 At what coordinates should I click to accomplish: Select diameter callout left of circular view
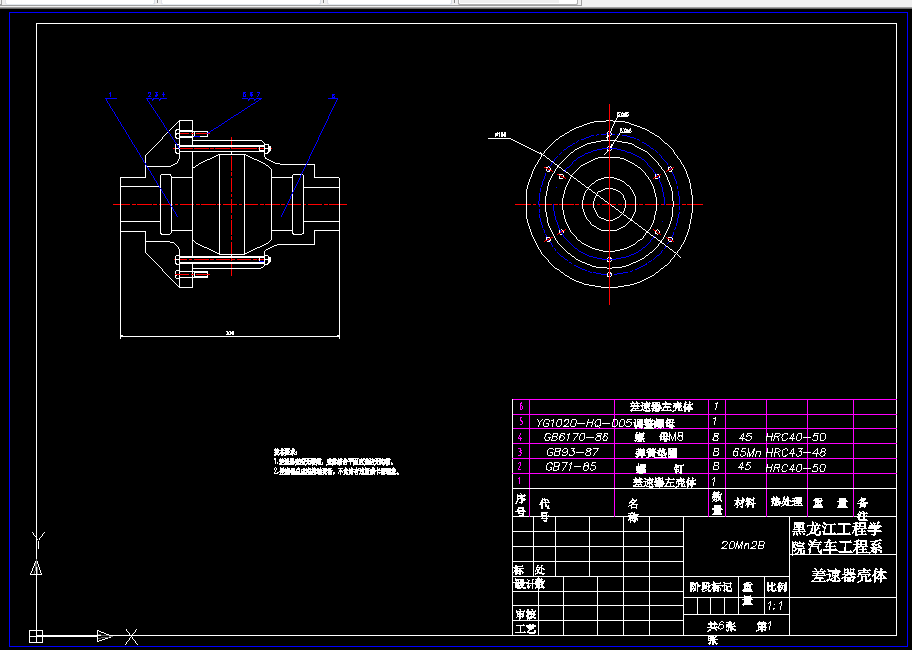pos(500,135)
